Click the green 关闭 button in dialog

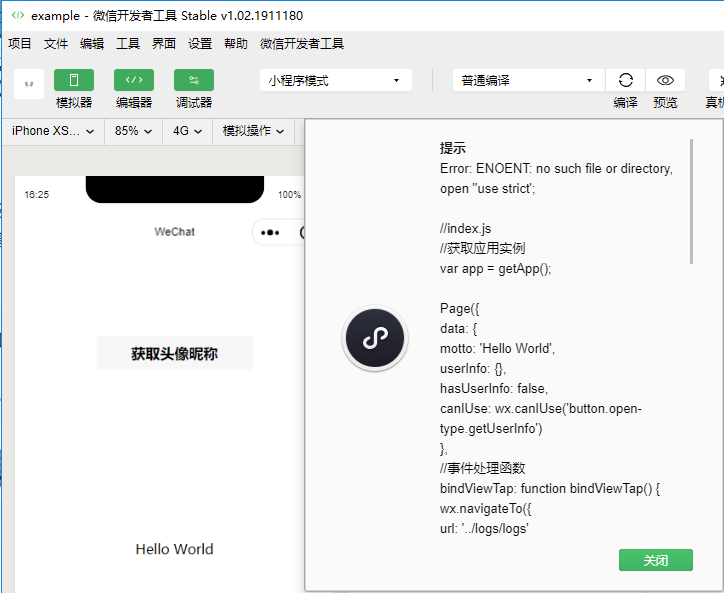656,560
